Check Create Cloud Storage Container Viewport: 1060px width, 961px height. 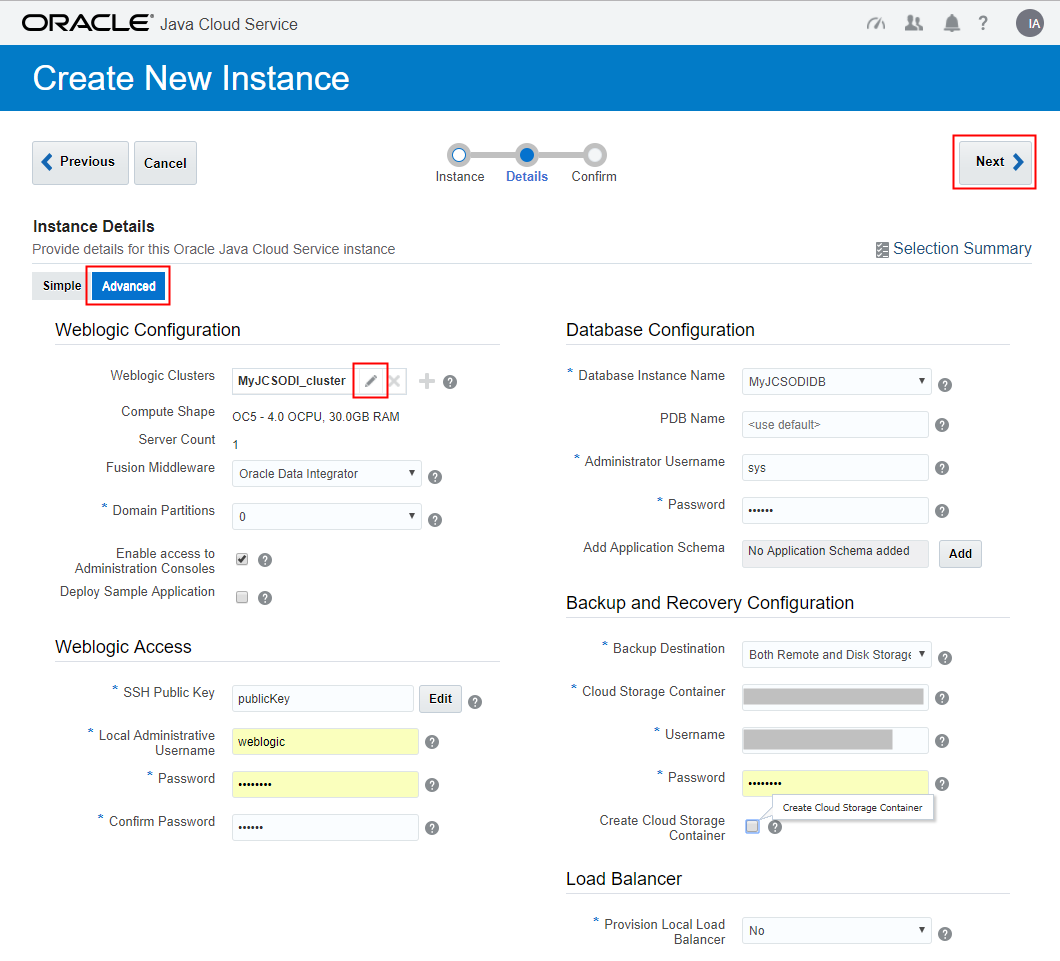[x=751, y=826]
